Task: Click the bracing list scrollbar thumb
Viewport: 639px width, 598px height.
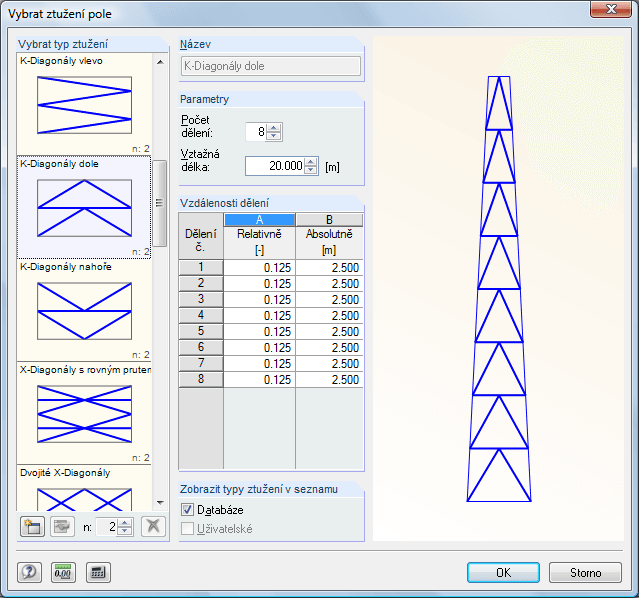Action: coord(160,203)
